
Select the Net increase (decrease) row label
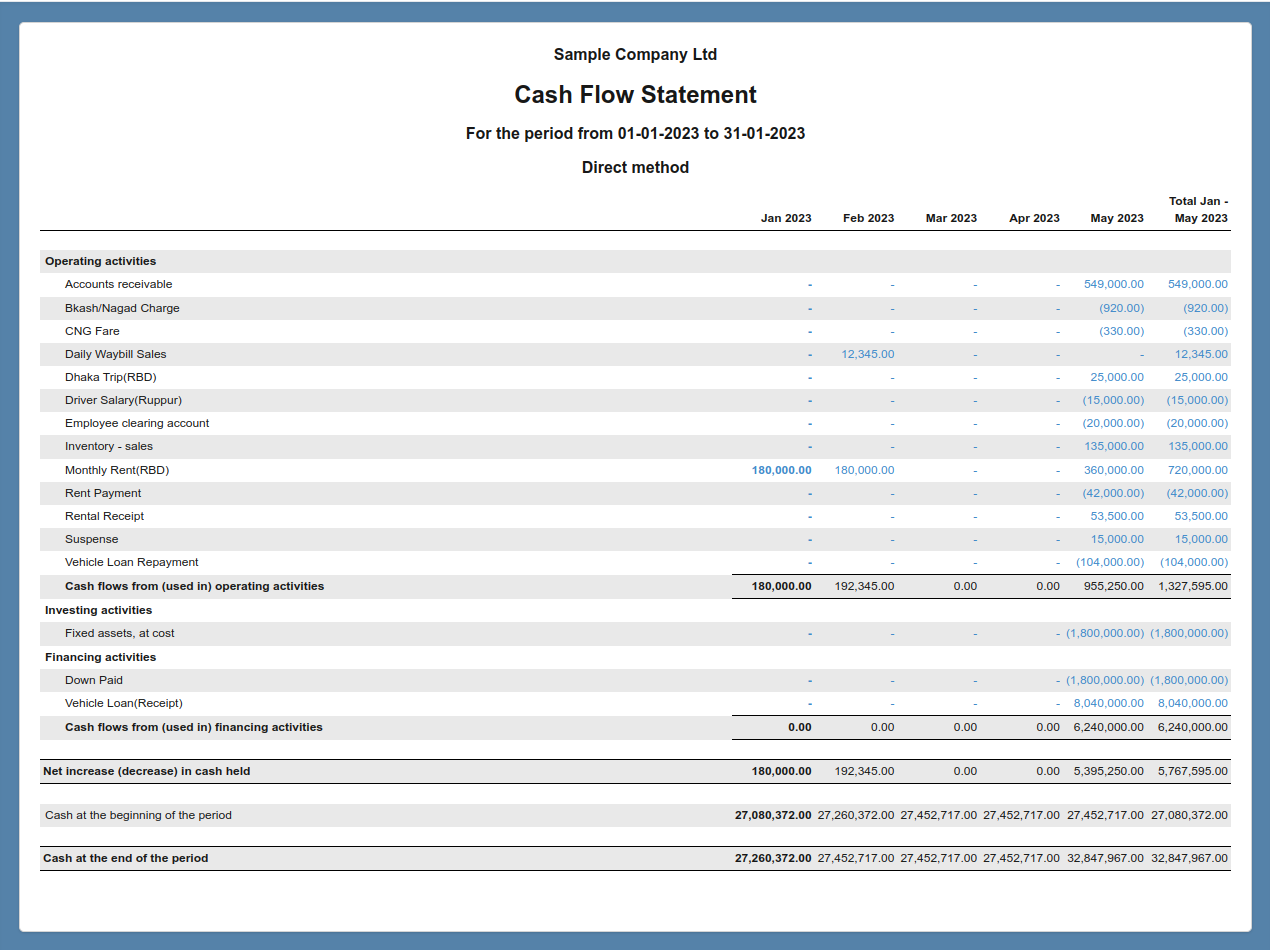coord(140,771)
